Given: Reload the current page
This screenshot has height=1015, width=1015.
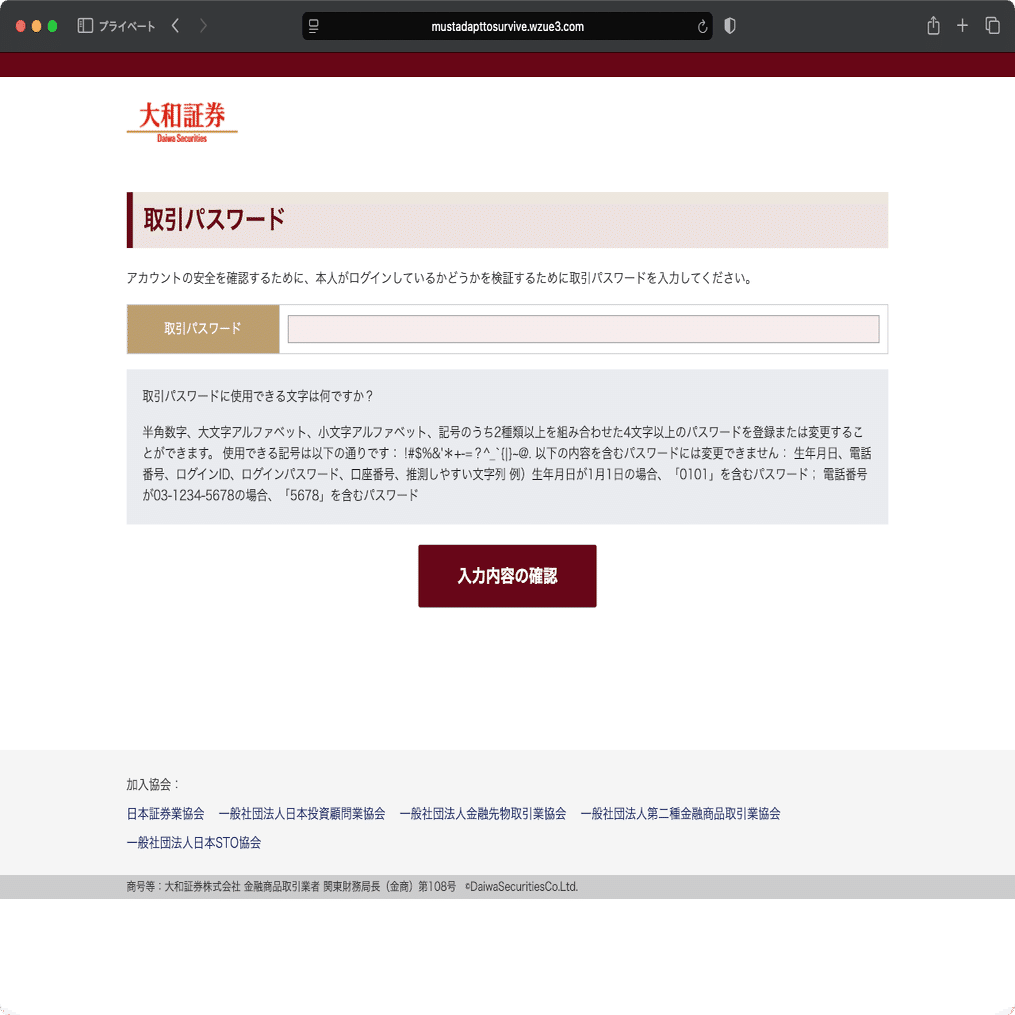Looking at the screenshot, I should (x=703, y=26).
